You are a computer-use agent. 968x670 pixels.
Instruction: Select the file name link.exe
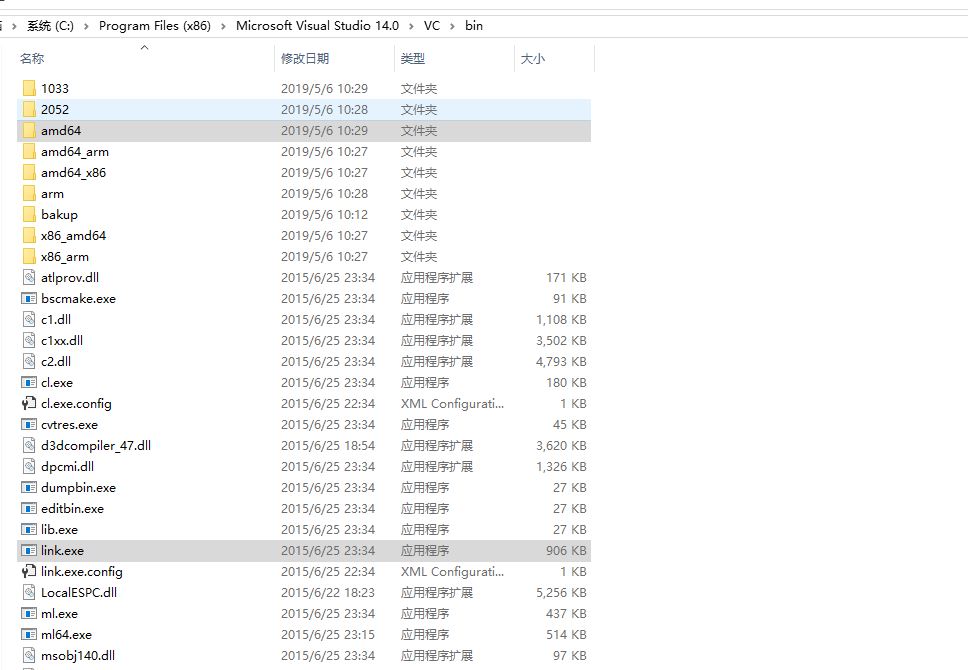pos(62,550)
